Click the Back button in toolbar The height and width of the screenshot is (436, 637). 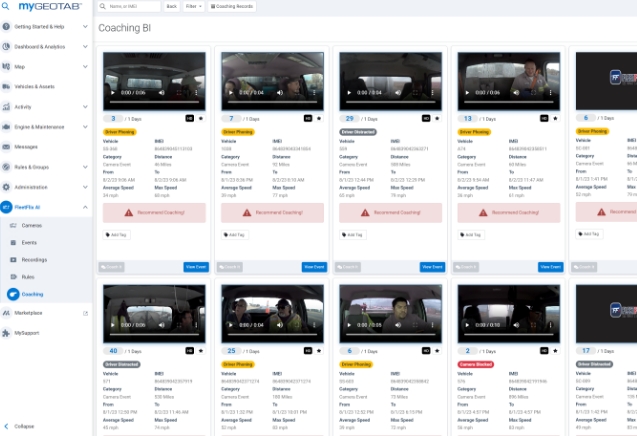click(172, 6)
